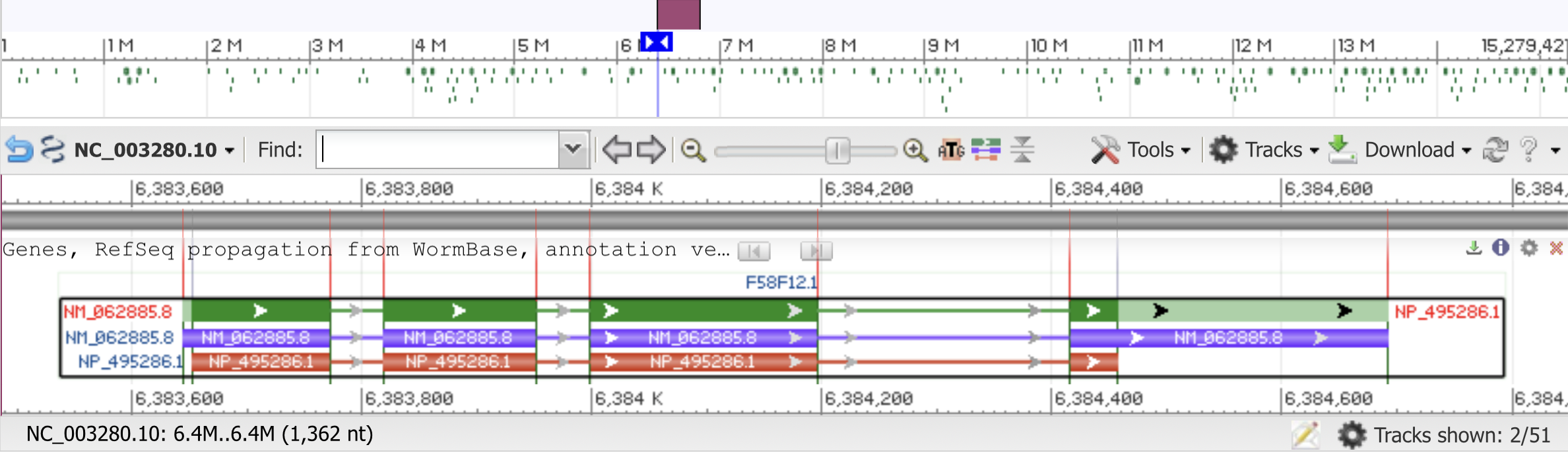
Task: Open the NC_003280.10 sequence dropdown
Action: pyautogui.click(x=154, y=150)
